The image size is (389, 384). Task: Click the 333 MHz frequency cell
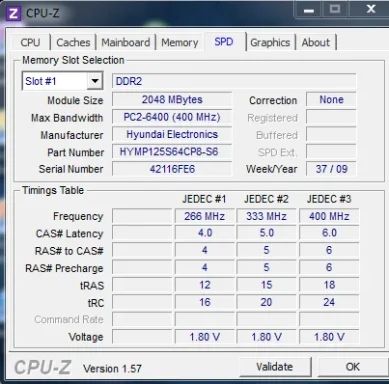pos(267,216)
